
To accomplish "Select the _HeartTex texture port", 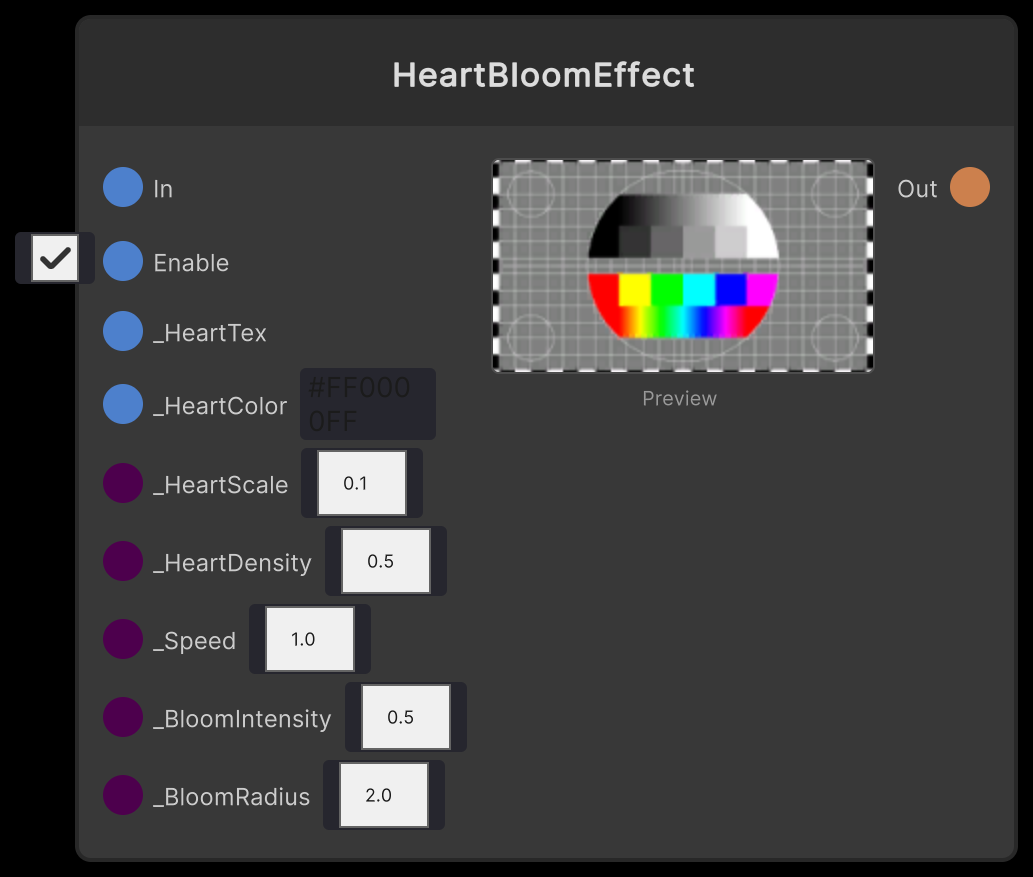I will tap(122, 331).
